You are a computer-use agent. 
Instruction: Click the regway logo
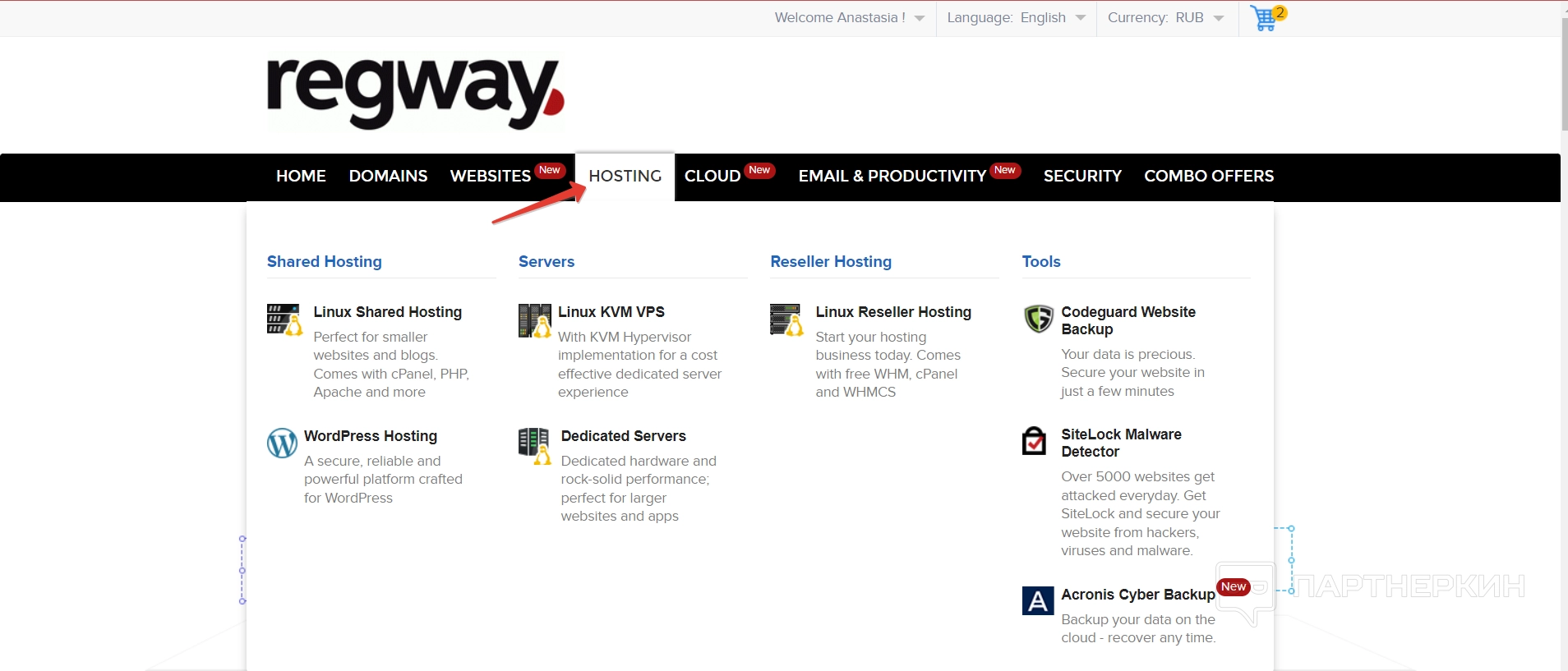tap(415, 94)
